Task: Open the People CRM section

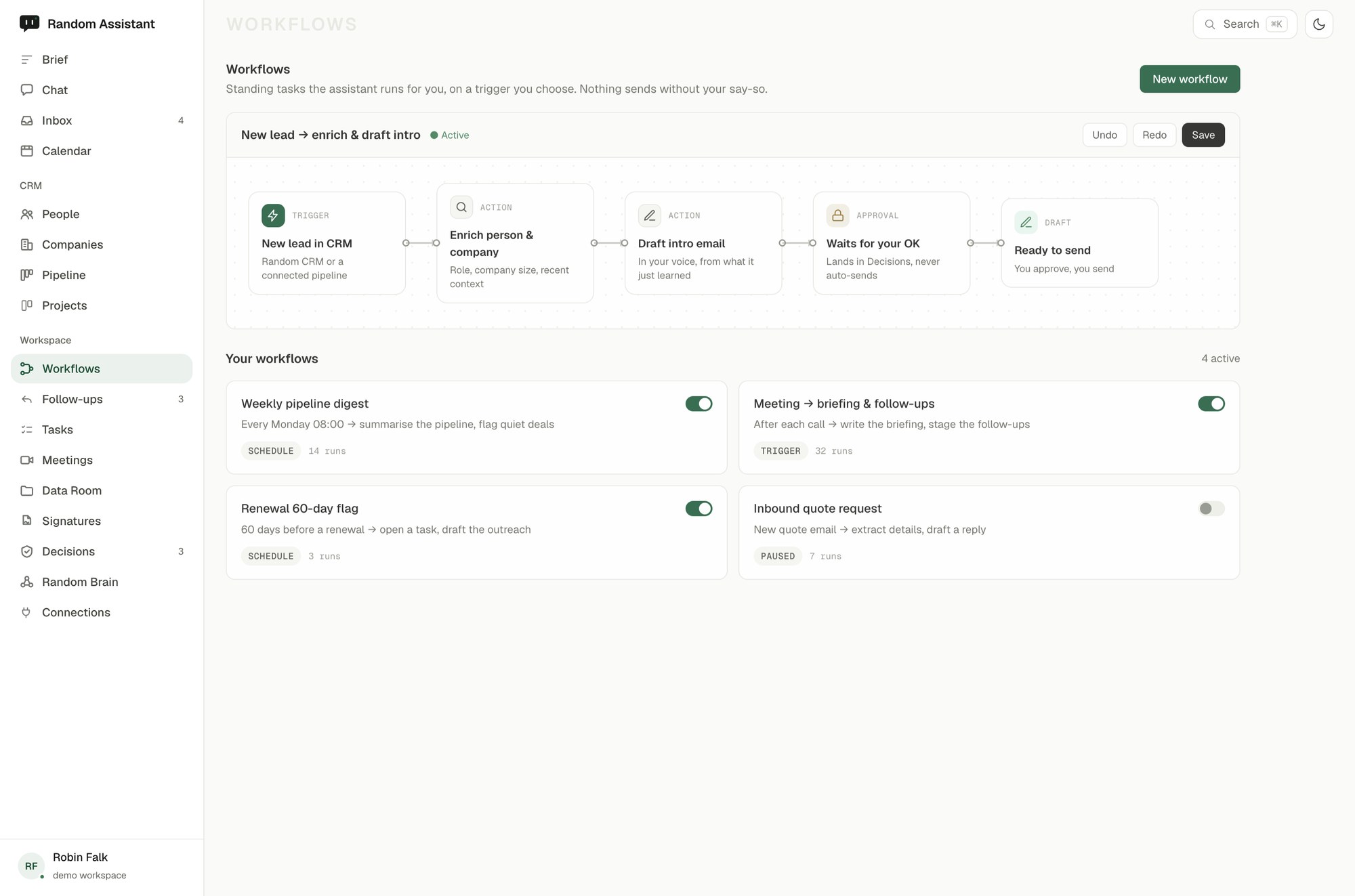Action: [x=102, y=214]
